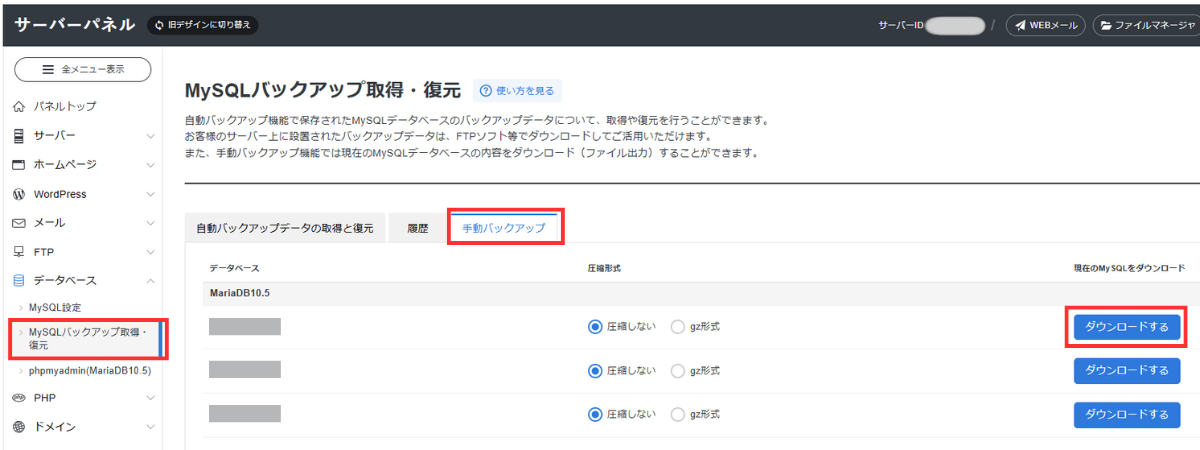This screenshot has height=450, width=1200.
Task: Click the Homepage window icon
Action: tap(18, 164)
